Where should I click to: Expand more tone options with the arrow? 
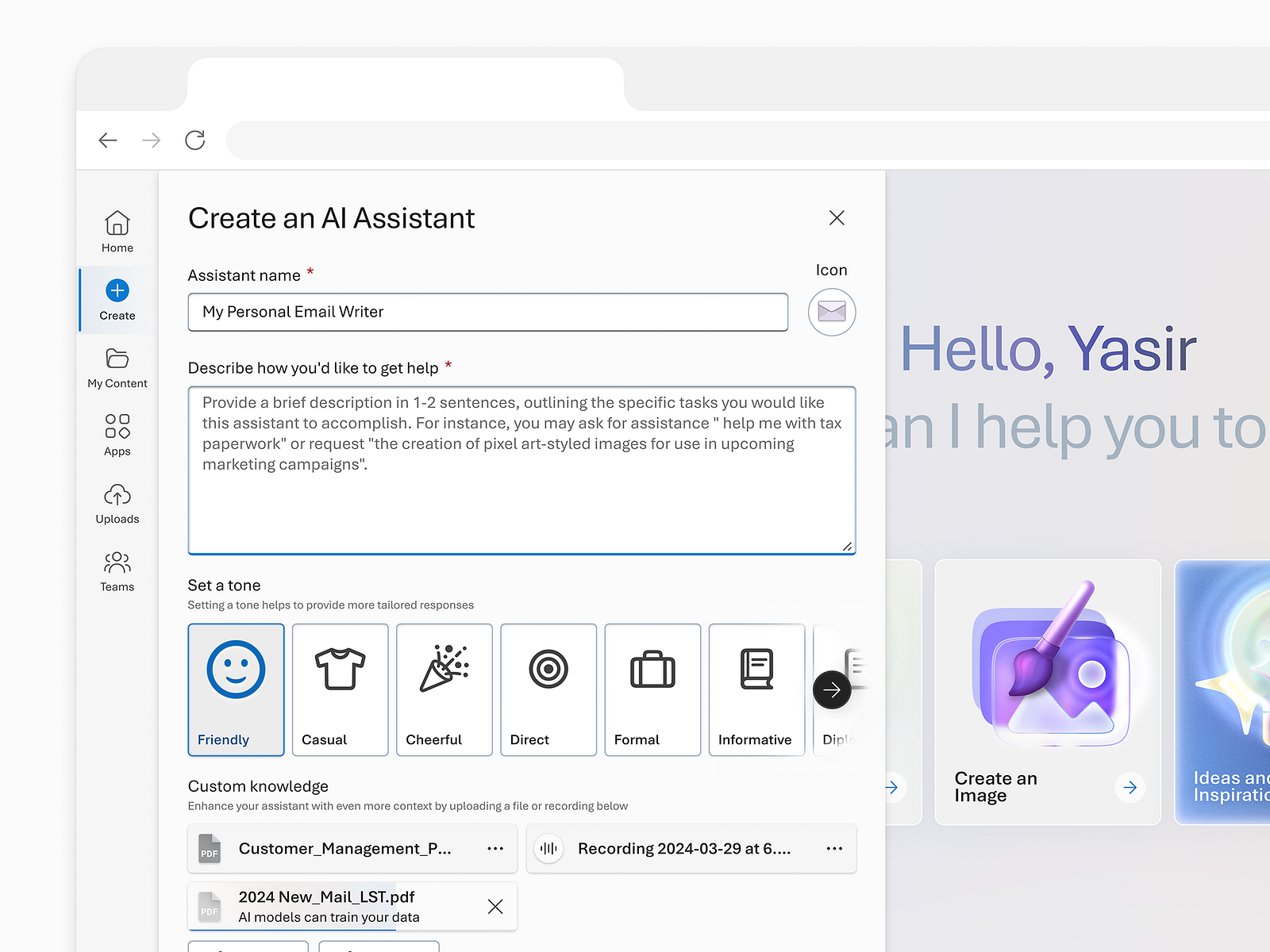tap(831, 689)
